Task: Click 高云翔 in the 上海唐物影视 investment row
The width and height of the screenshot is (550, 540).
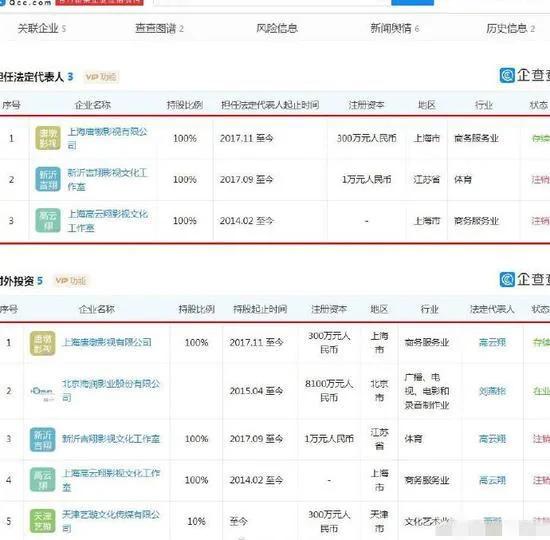Action: (492, 342)
